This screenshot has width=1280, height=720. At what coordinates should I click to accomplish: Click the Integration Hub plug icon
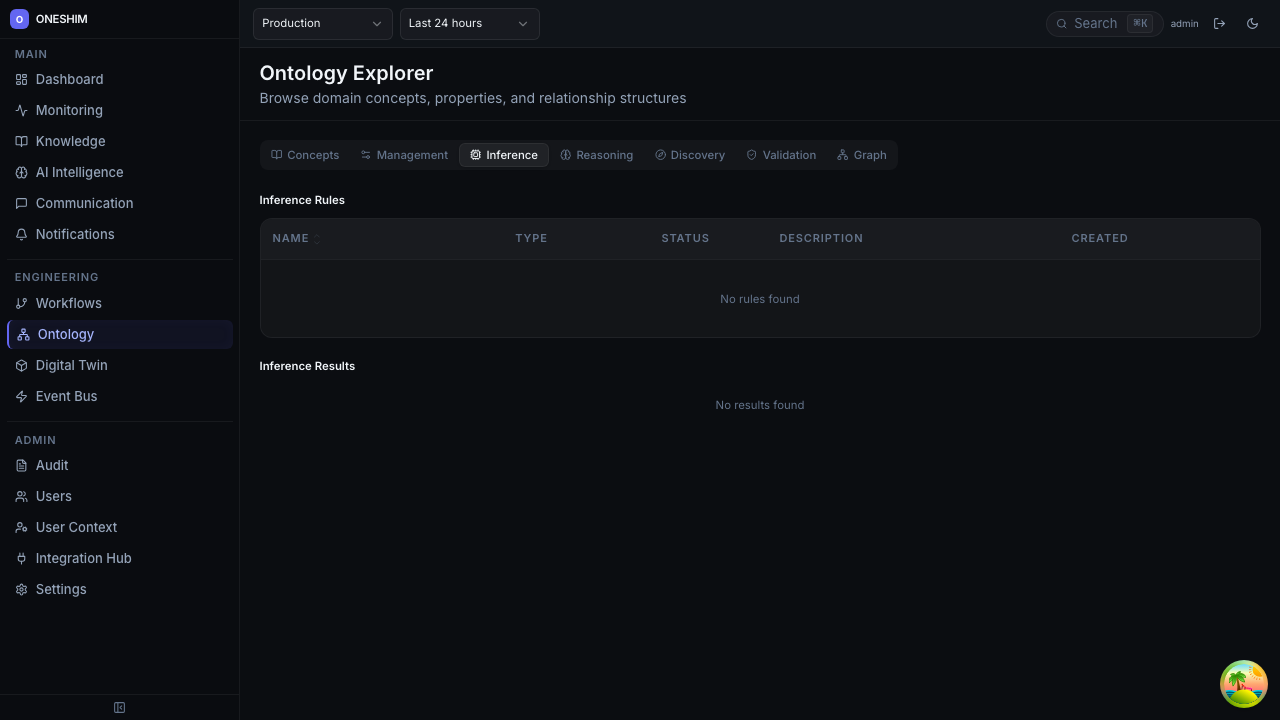(x=21, y=558)
